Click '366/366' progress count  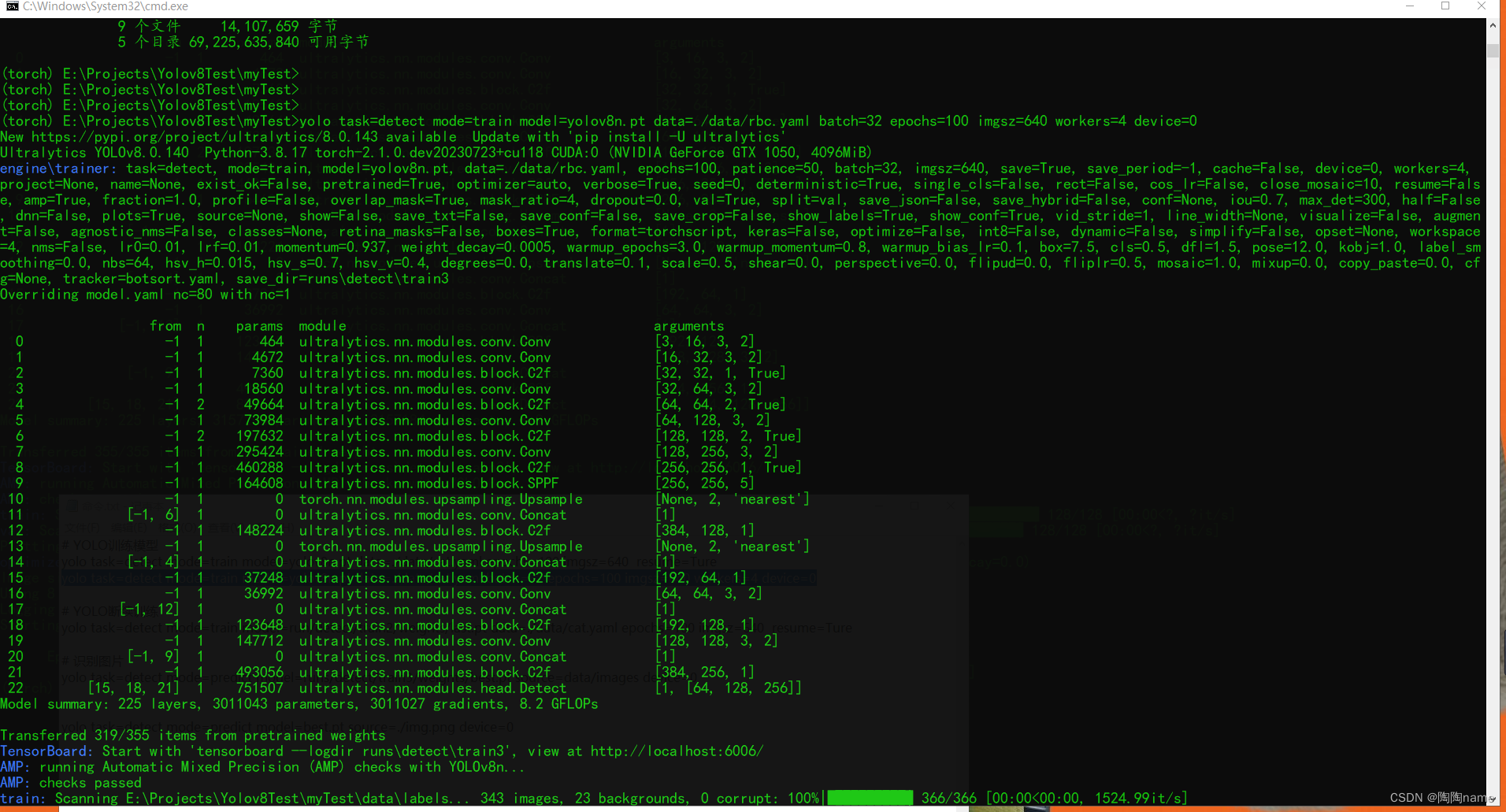[949, 799]
